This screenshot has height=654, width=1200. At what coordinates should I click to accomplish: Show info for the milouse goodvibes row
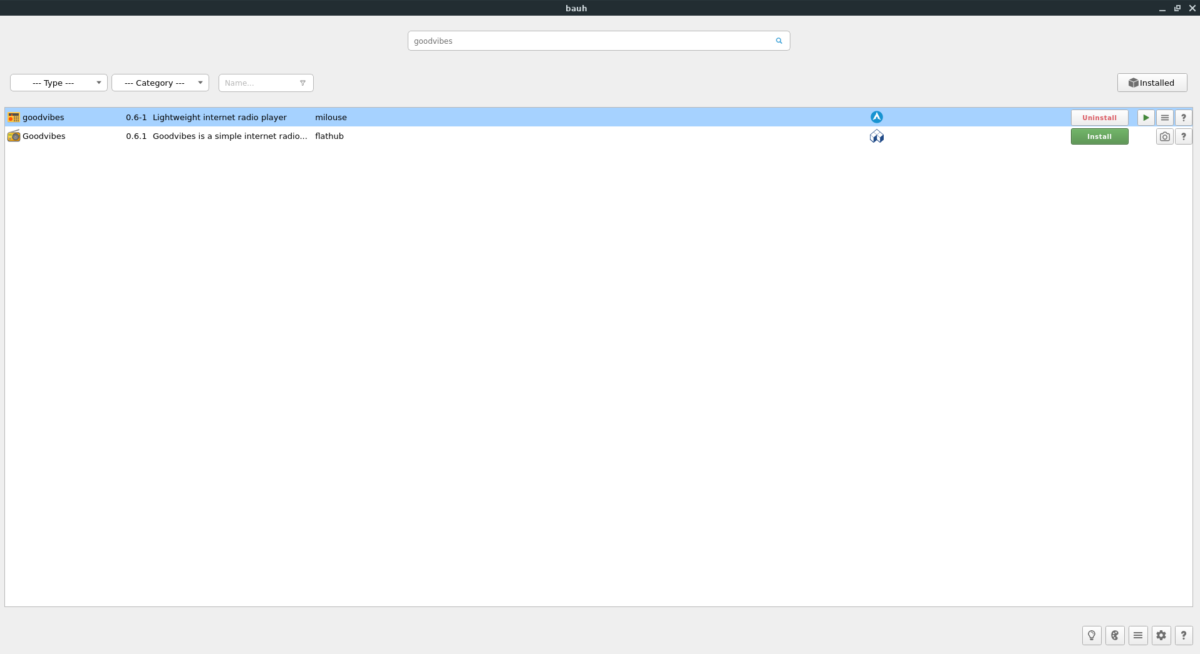click(1184, 117)
